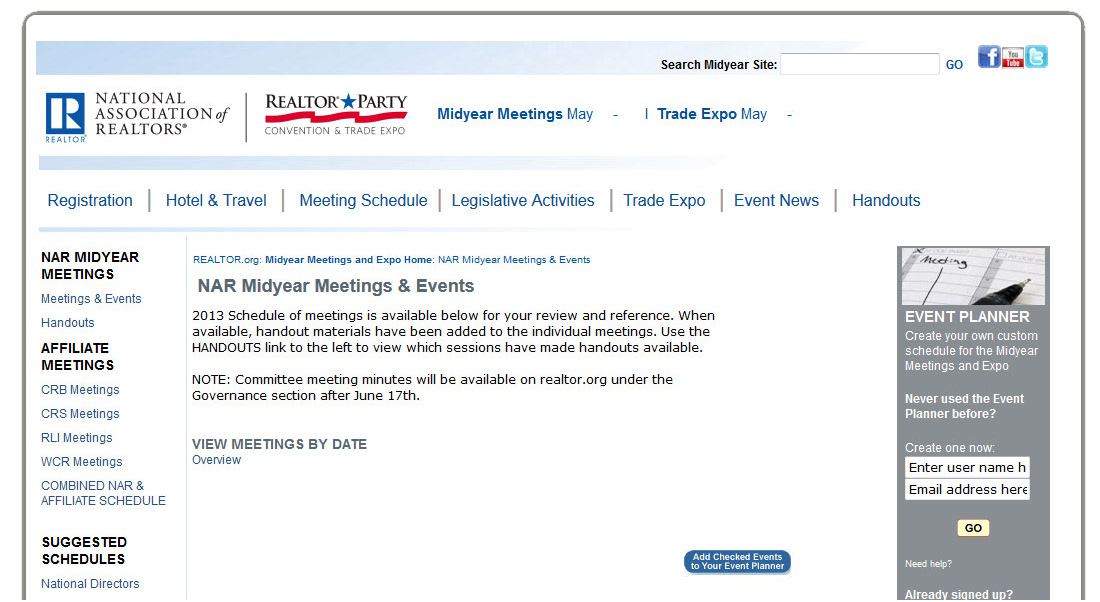Focus the Email address here field
Image resolution: width=1100 pixels, height=602 pixels.
tap(967, 489)
